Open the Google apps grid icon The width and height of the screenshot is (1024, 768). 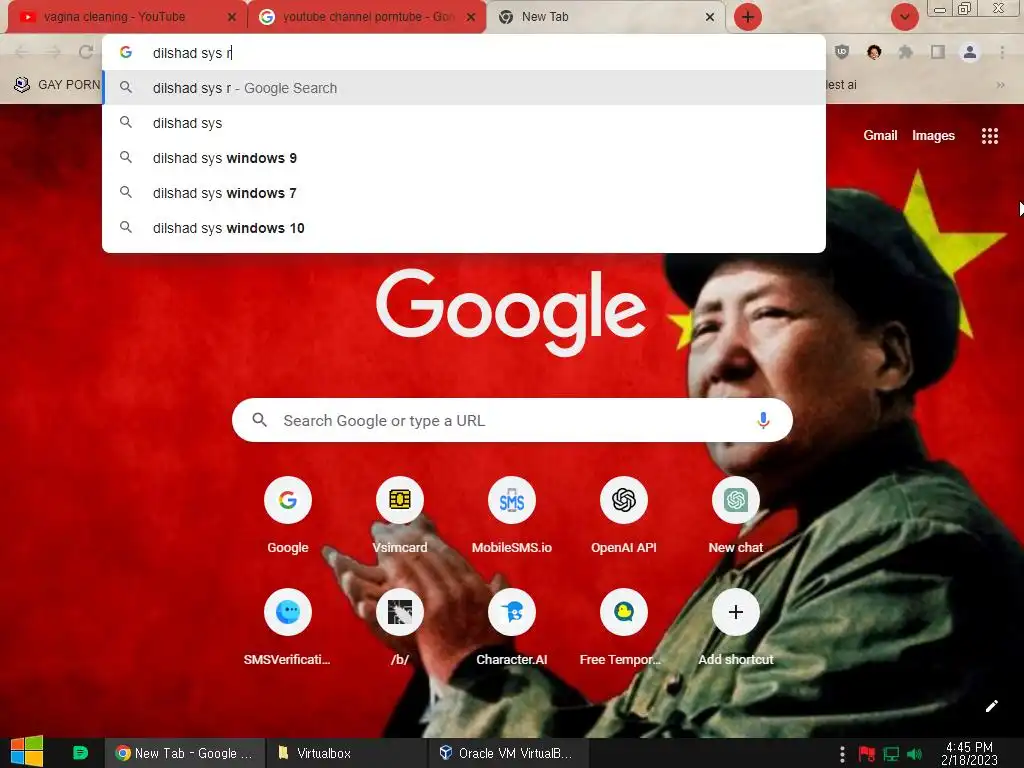point(989,136)
